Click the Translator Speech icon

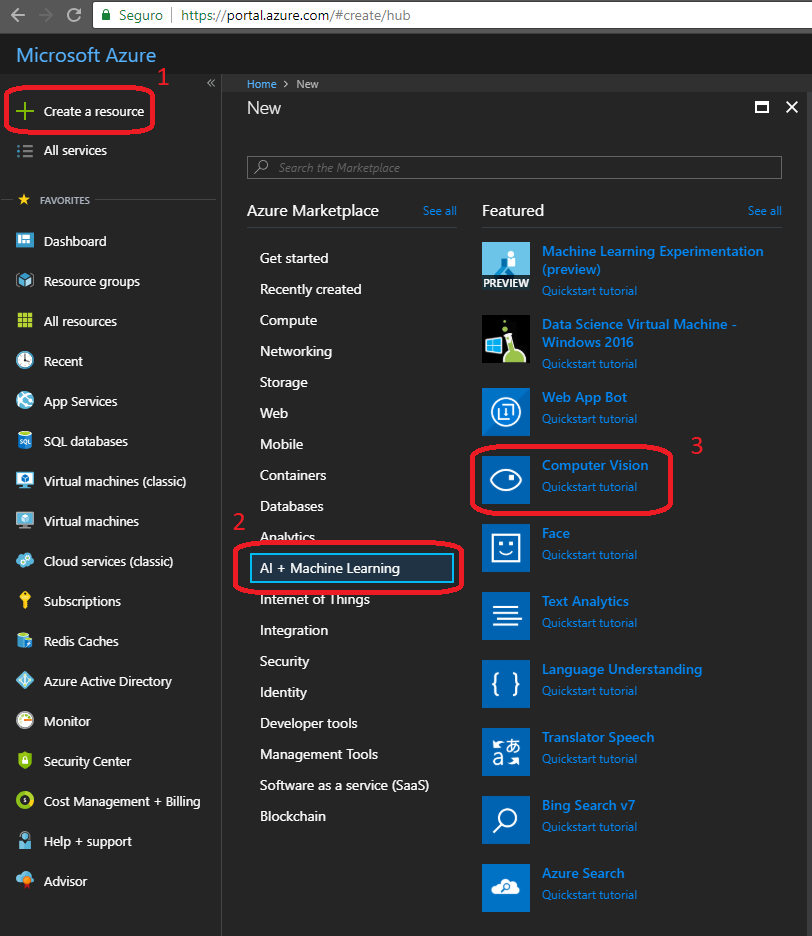tap(505, 752)
